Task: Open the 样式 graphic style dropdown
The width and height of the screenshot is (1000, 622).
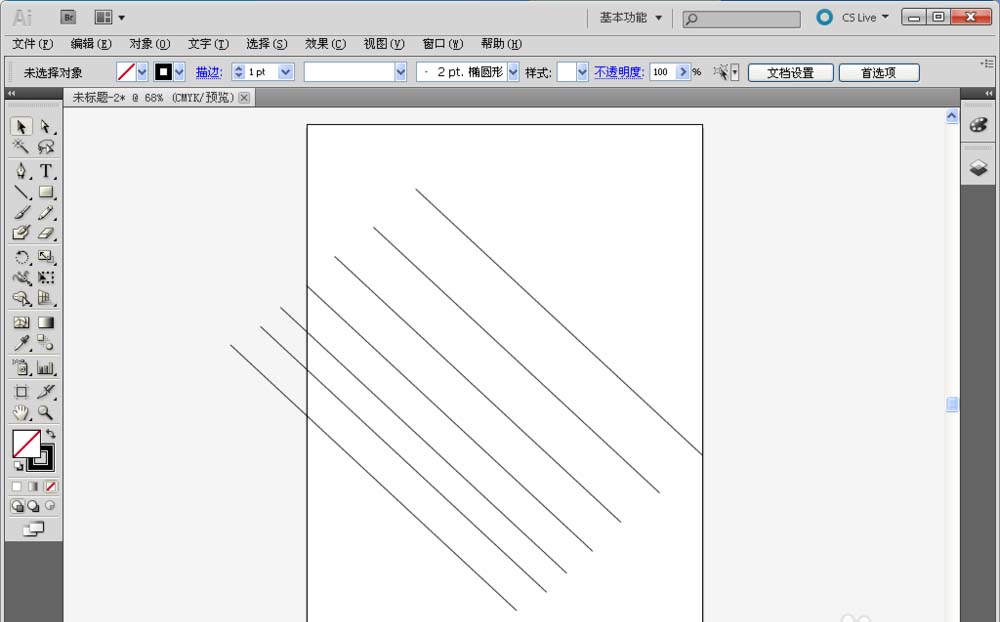Action: 582,72
